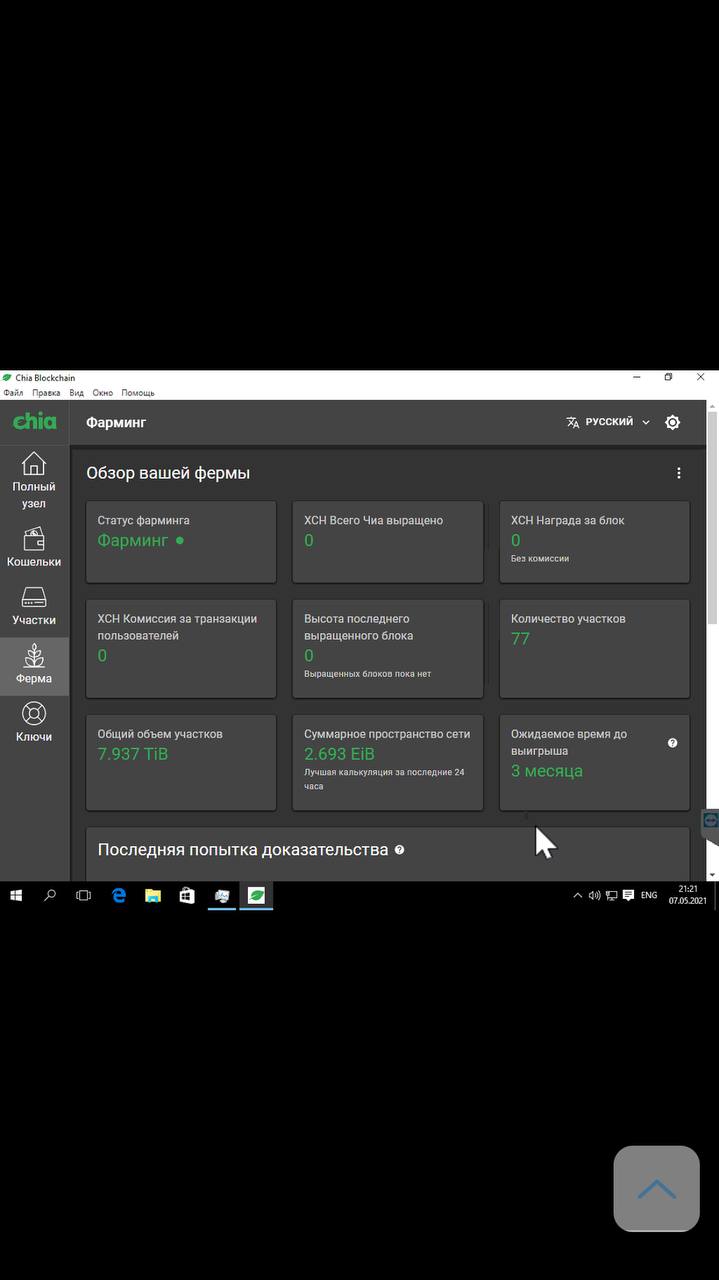This screenshot has width=719, height=1280.
Task: Open Task View on the taskbar
Action: [84, 896]
